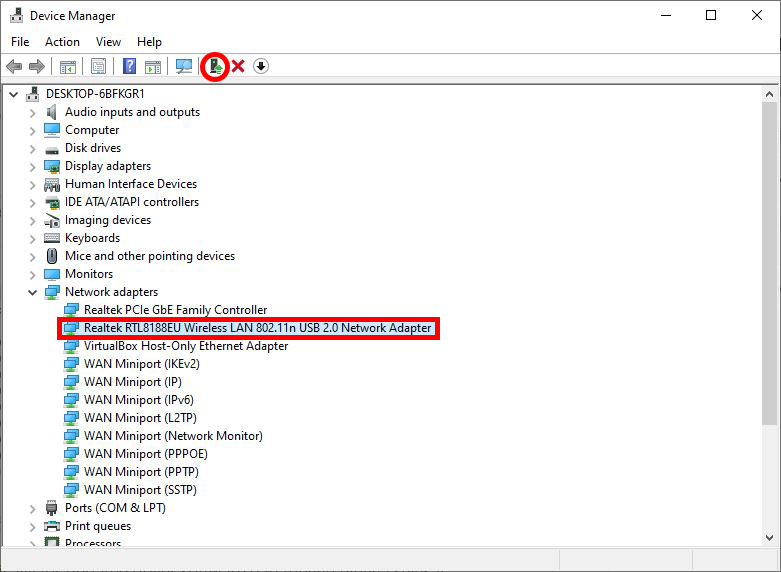Click the scrollbar up arrow

(769, 94)
